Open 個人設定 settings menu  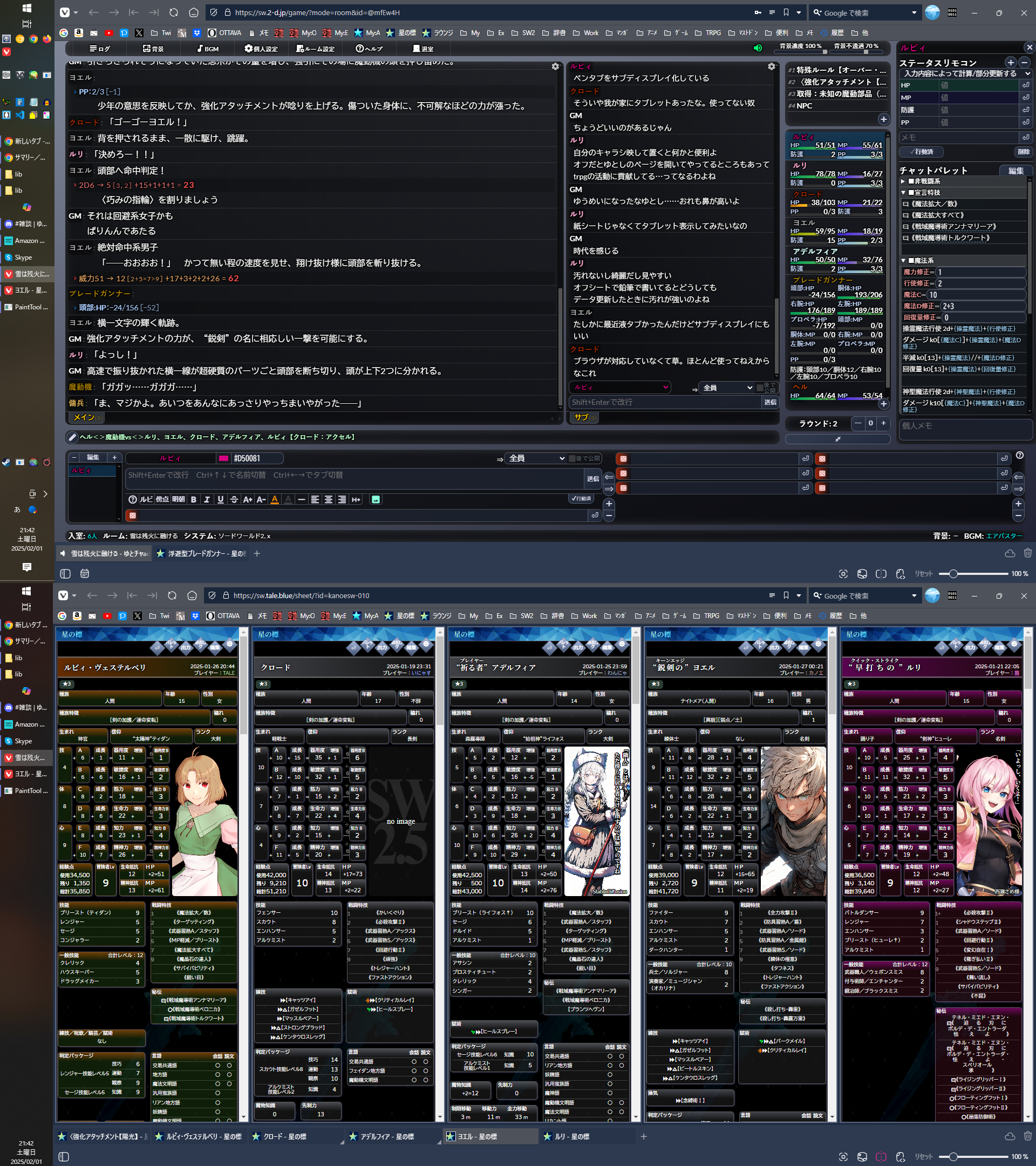(x=261, y=49)
